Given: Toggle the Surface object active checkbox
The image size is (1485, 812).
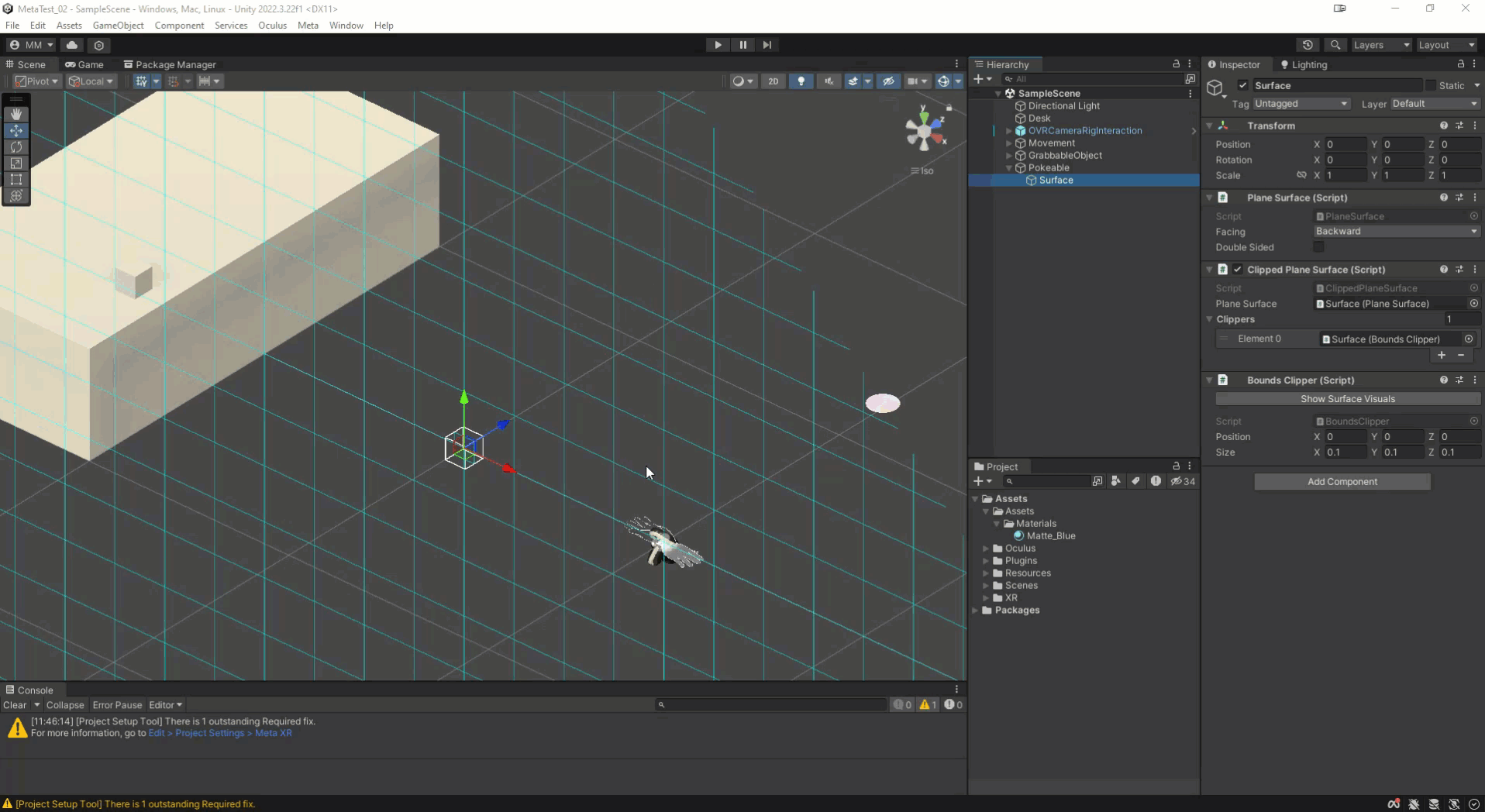Looking at the screenshot, I should pyautogui.click(x=1243, y=85).
